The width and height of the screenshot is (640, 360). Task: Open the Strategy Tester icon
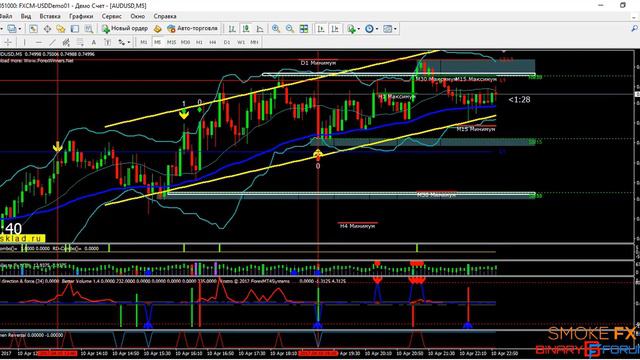(89, 29)
